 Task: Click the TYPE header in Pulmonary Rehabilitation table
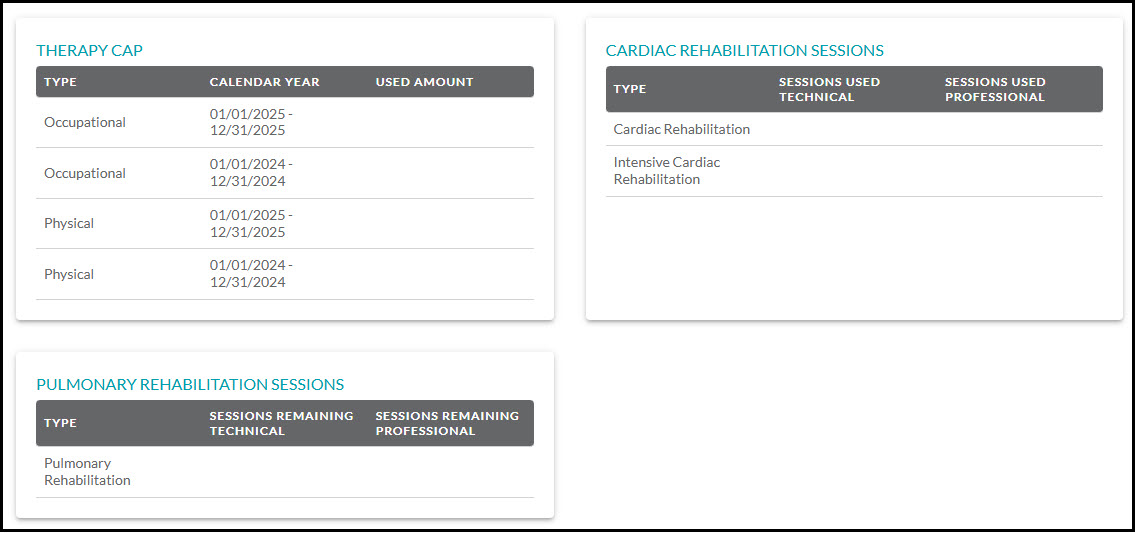(x=60, y=423)
